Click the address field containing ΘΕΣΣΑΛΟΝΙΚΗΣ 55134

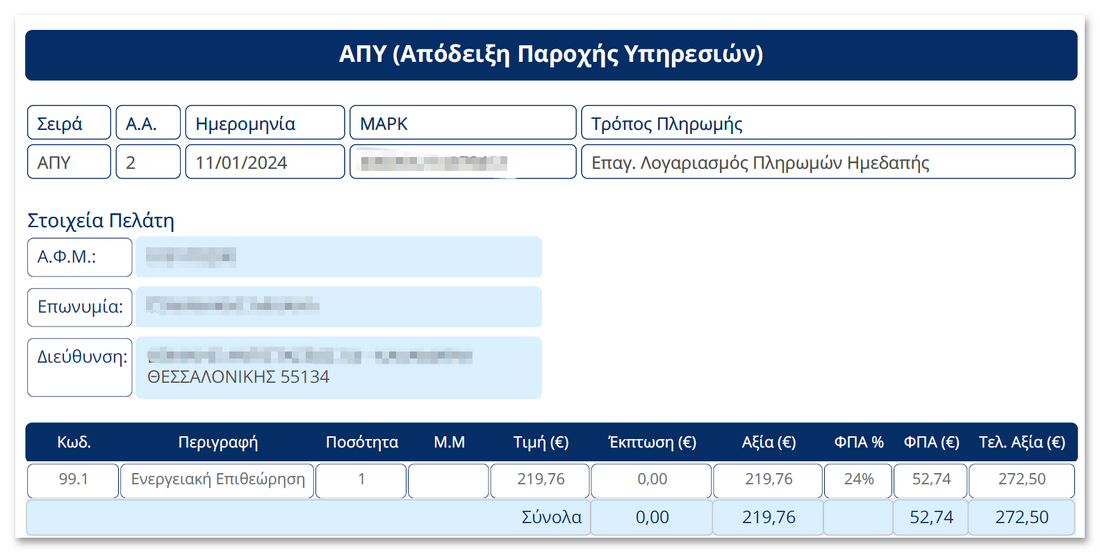point(338,367)
